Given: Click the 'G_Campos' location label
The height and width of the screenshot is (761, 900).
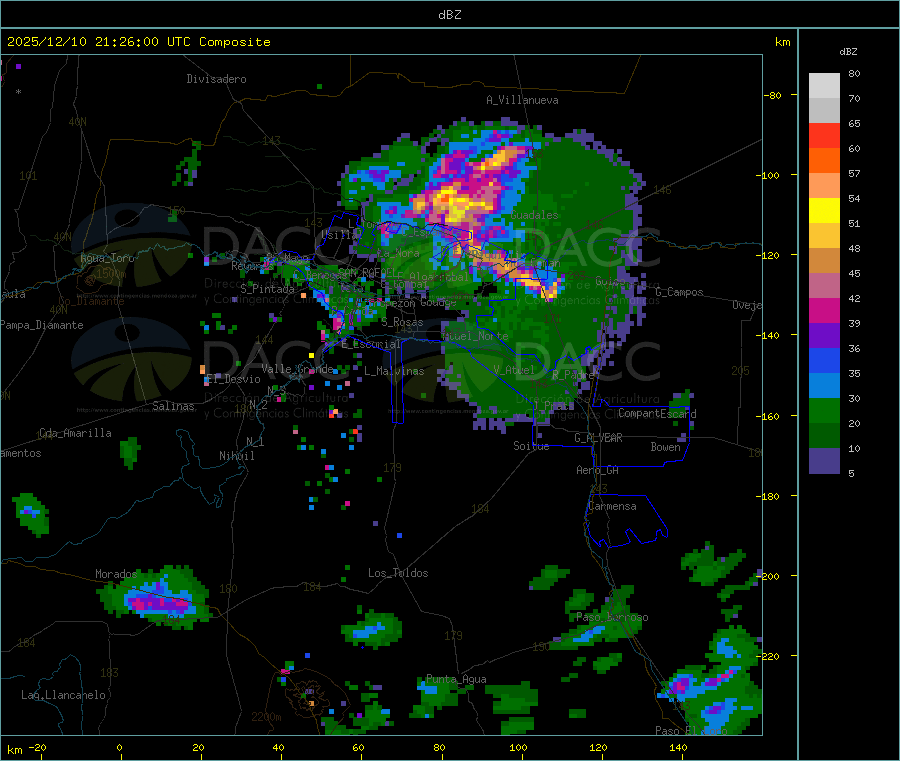Looking at the screenshot, I should (x=679, y=292).
